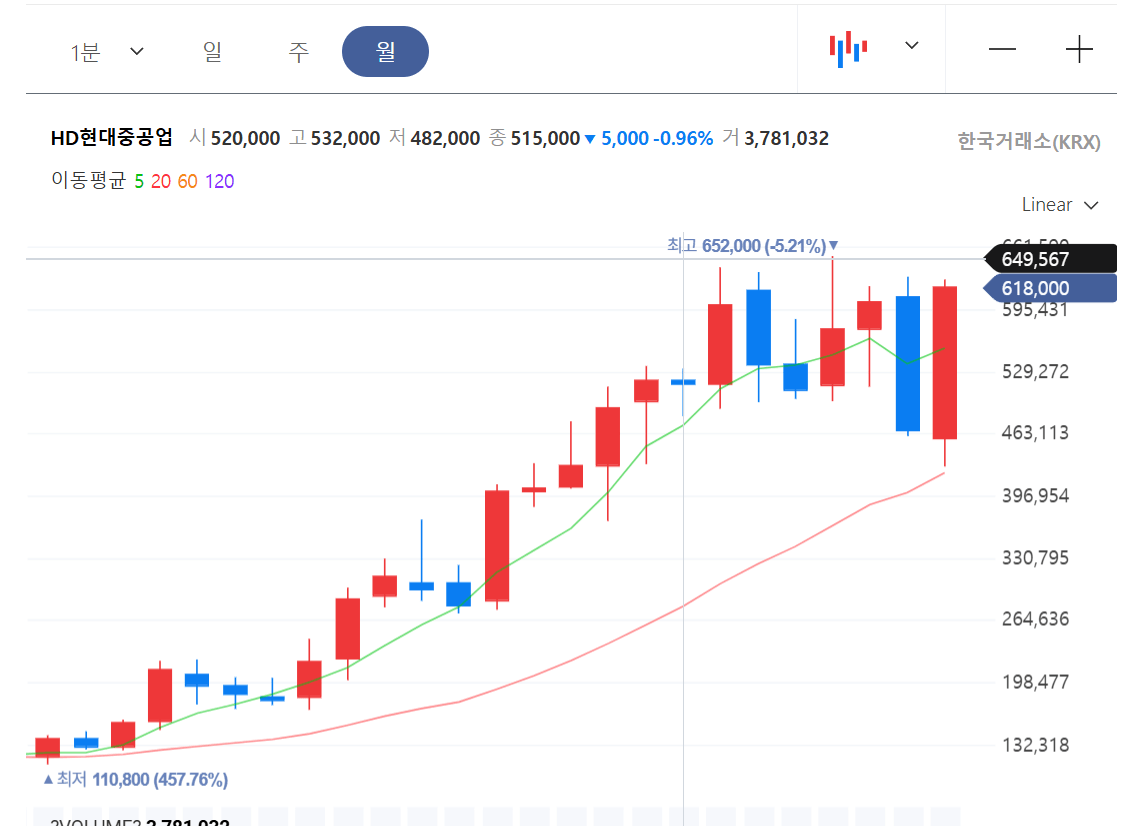Click the 529,272 price axis label
This screenshot has width=1123, height=826.
click(1035, 371)
